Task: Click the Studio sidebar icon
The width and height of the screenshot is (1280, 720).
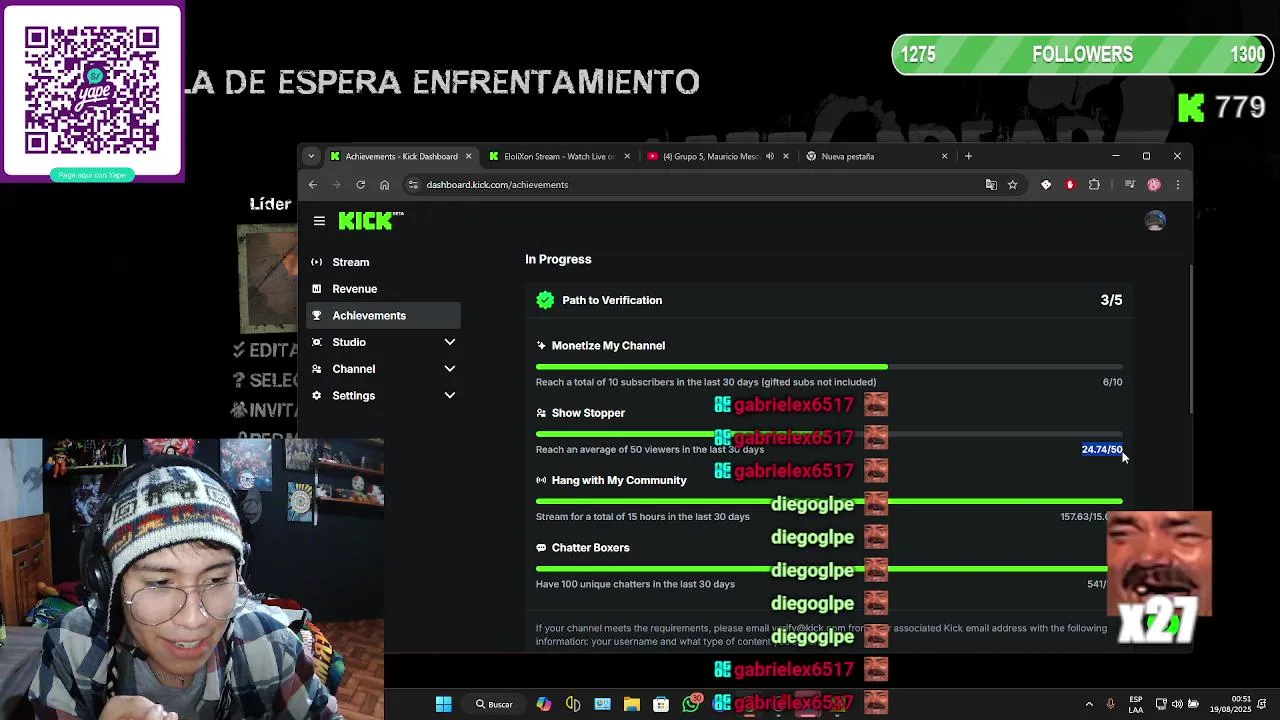Action: [x=317, y=342]
